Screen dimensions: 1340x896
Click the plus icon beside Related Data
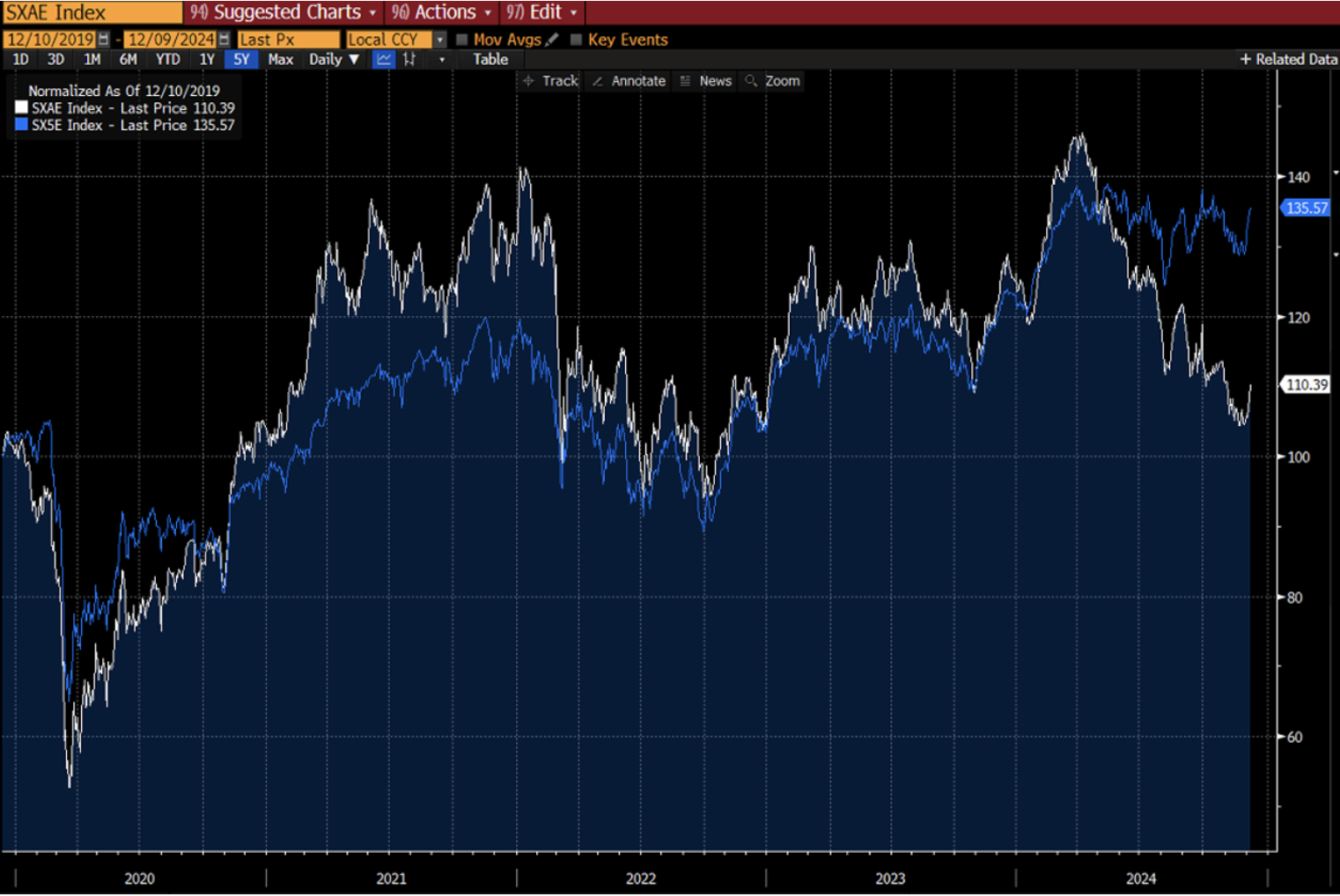(x=1245, y=60)
